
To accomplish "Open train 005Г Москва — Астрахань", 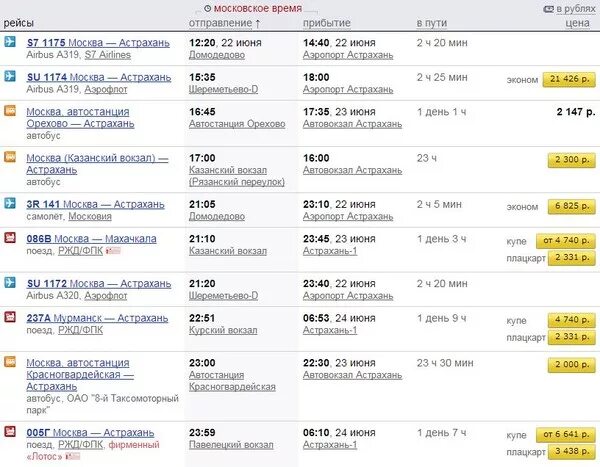I will [x=90, y=433].
